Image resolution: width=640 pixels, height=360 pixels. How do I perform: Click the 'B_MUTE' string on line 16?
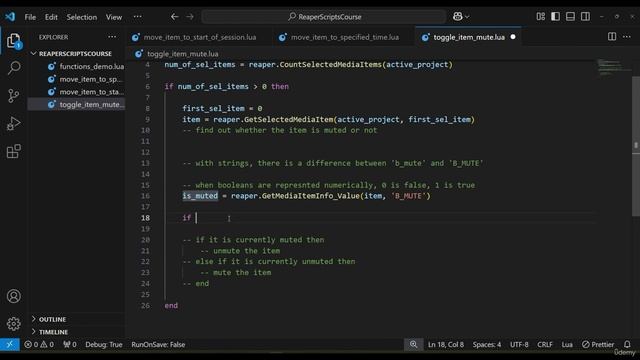coord(409,196)
